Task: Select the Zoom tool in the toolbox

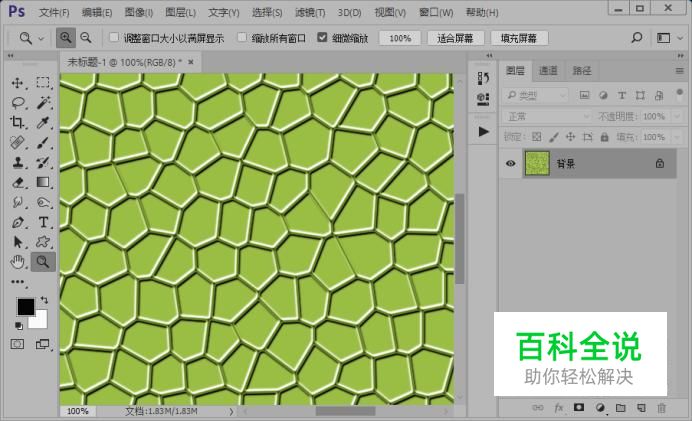Action: tap(43, 262)
